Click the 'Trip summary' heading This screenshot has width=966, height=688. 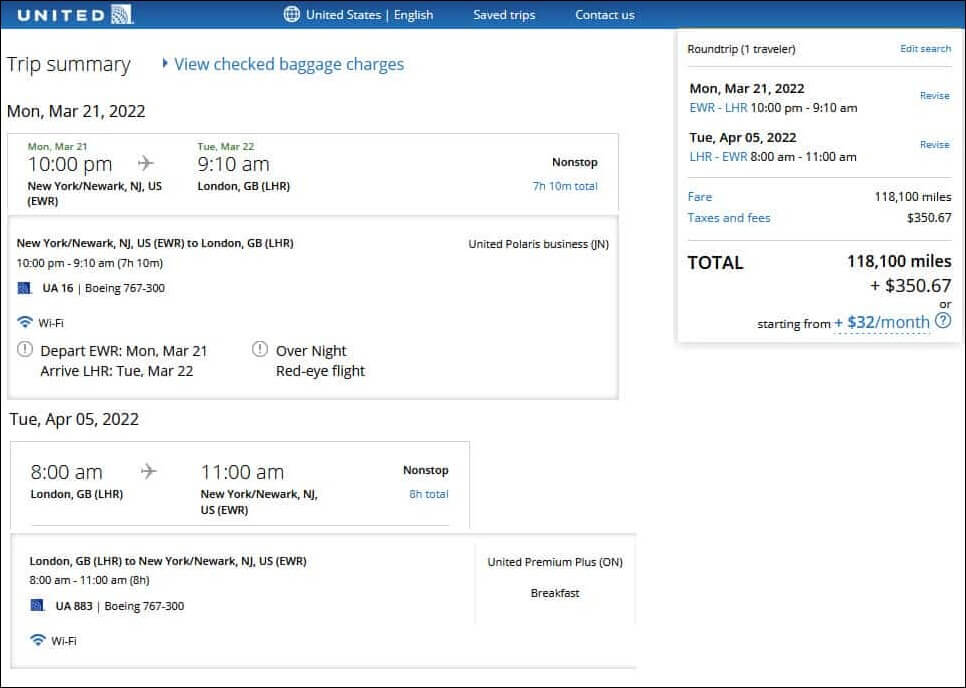(x=68, y=65)
